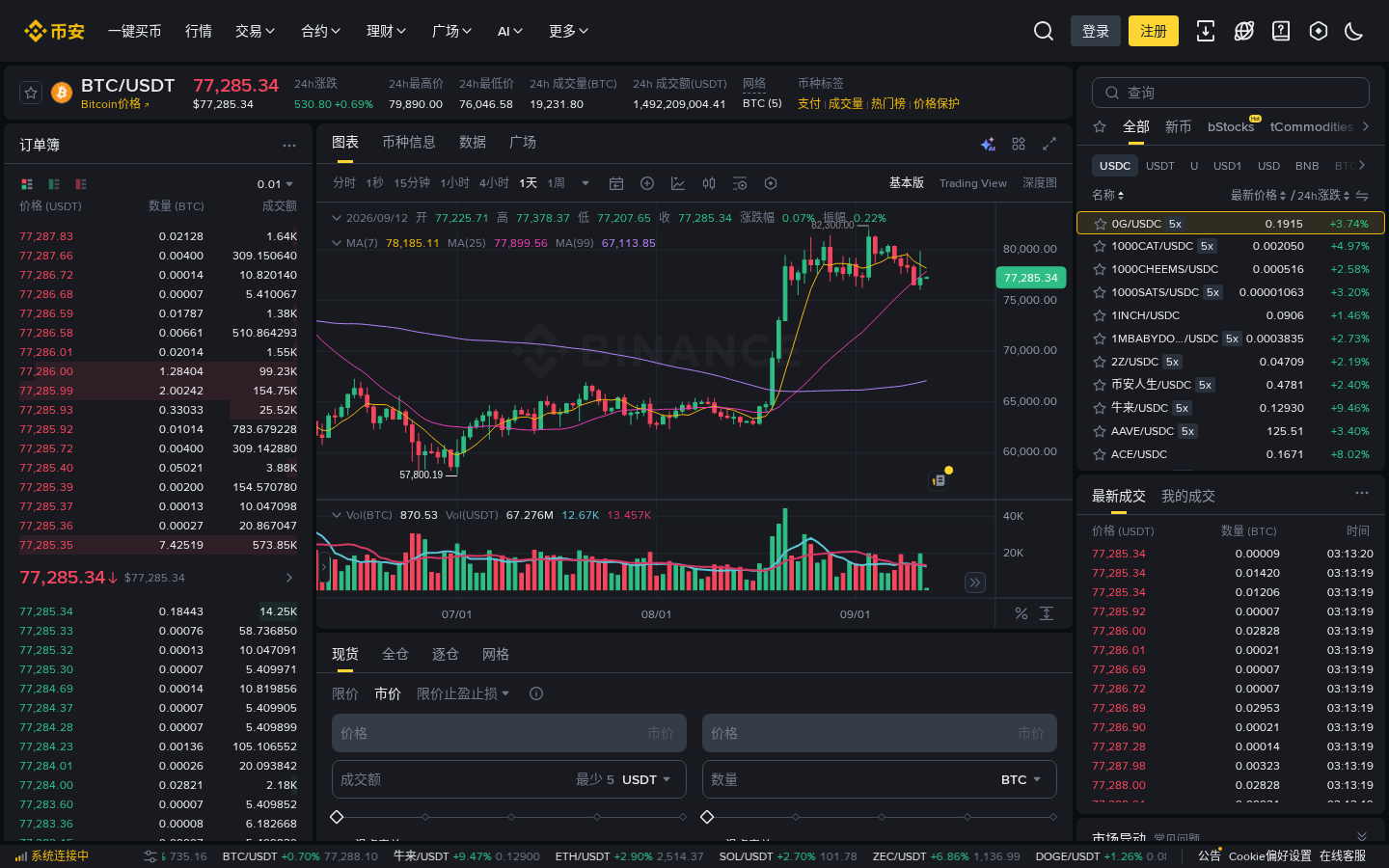Open the chart layout grid icon

[x=1019, y=144]
